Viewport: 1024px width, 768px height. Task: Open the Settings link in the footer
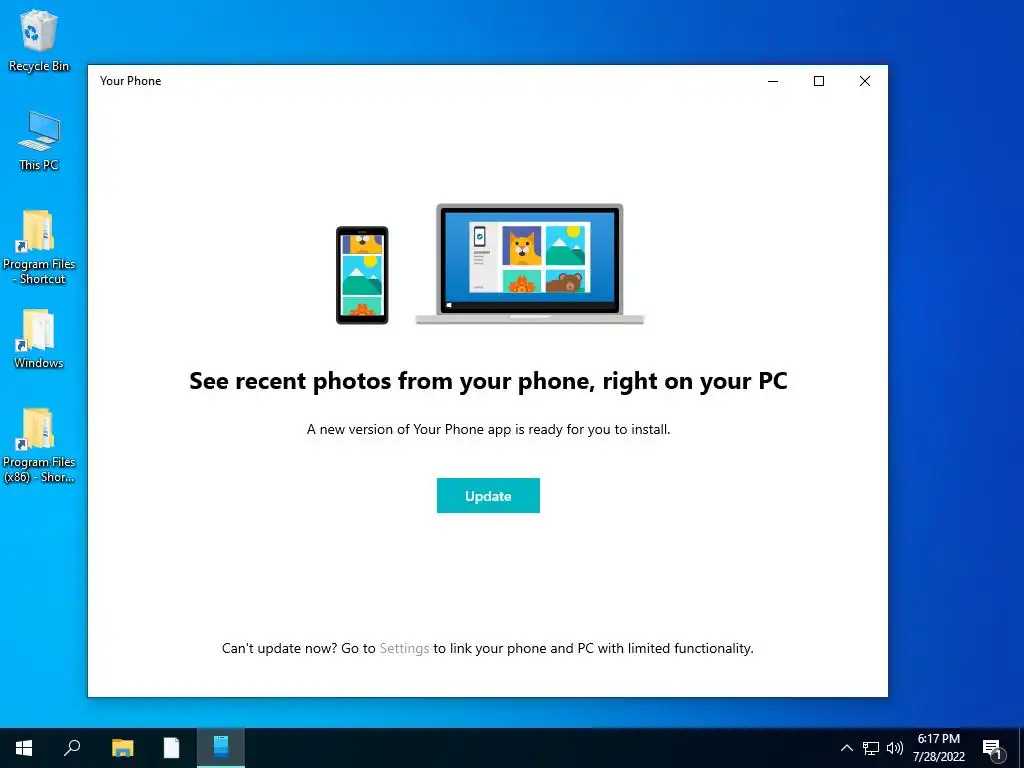click(404, 648)
